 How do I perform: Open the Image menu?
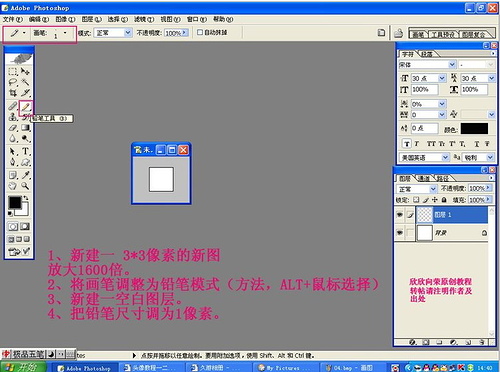65,19
